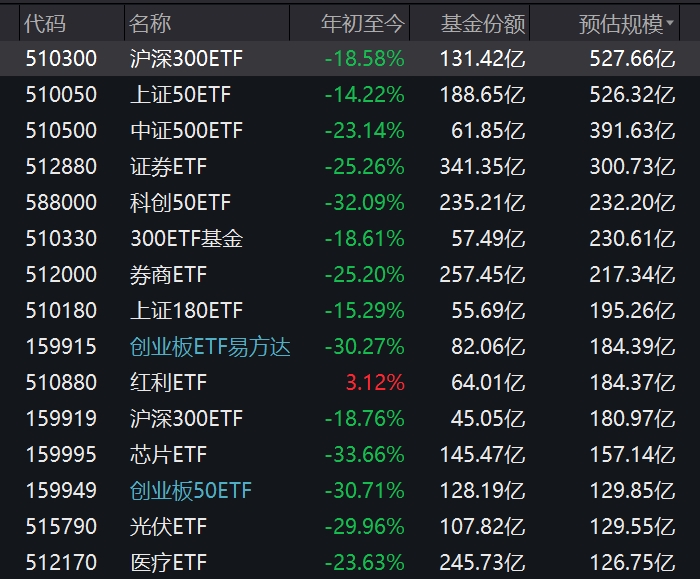Click the 券商ETF fund name
The image size is (700, 579).
[168, 275]
